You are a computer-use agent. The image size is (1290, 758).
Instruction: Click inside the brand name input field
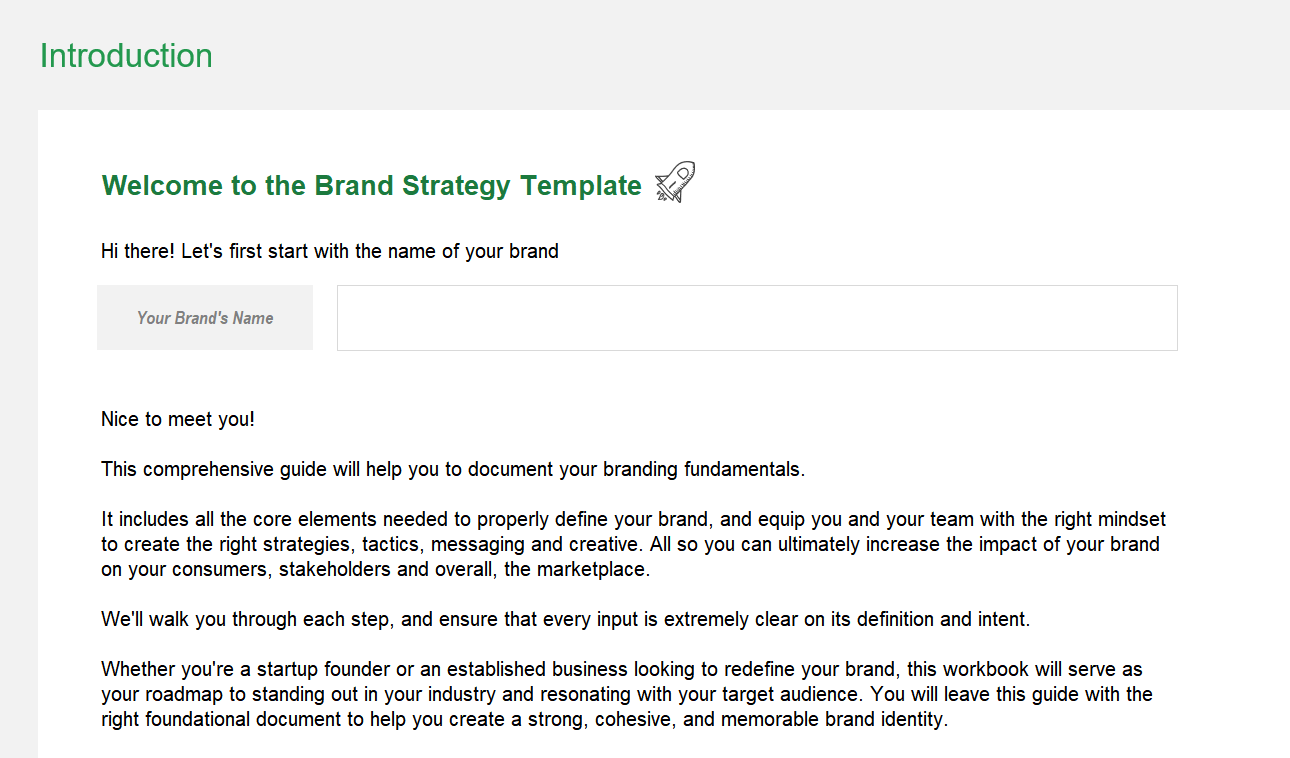(756, 317)
